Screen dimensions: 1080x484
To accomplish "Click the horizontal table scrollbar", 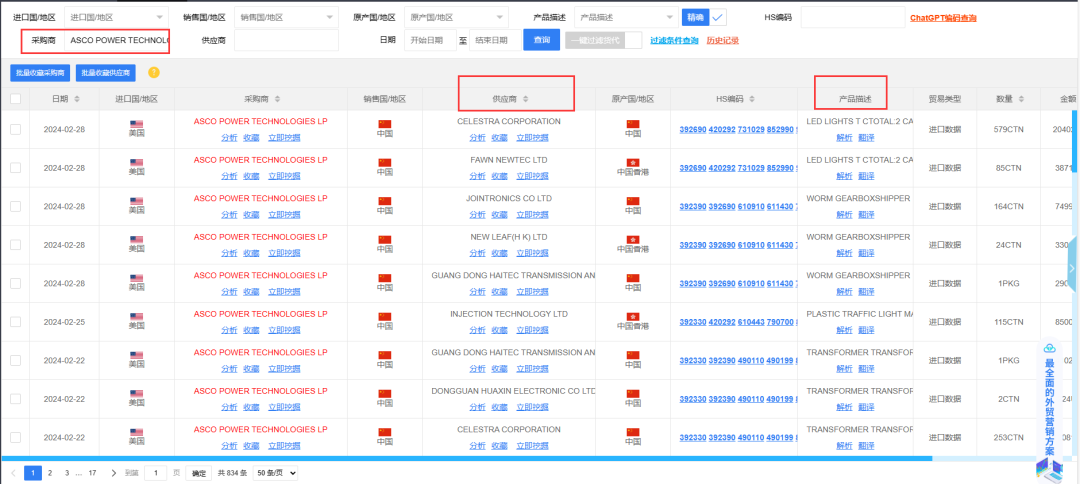I will pyautogui.click(x=466, y=458).
